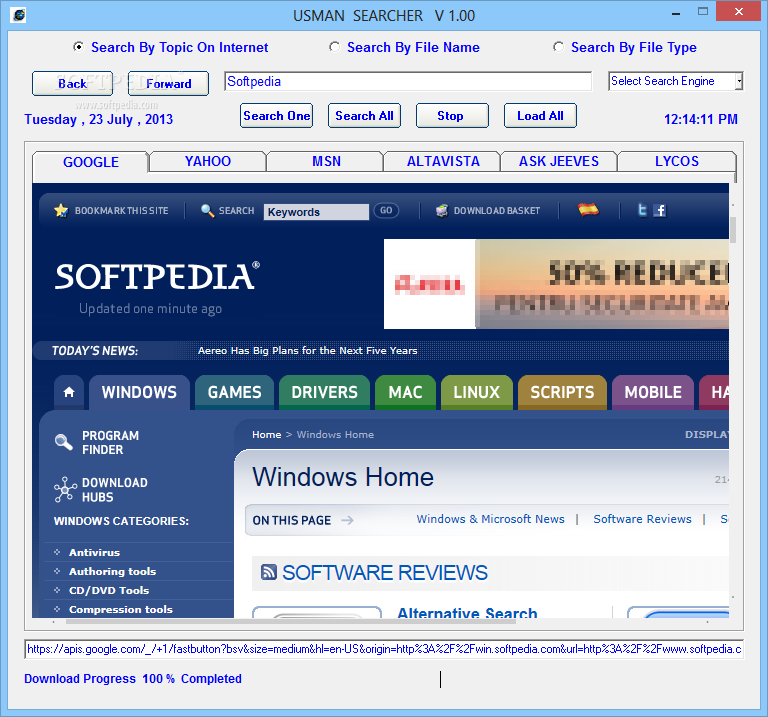Switch to the ALTAVISTA tab
768x717 pixels.
pos(443,161)
